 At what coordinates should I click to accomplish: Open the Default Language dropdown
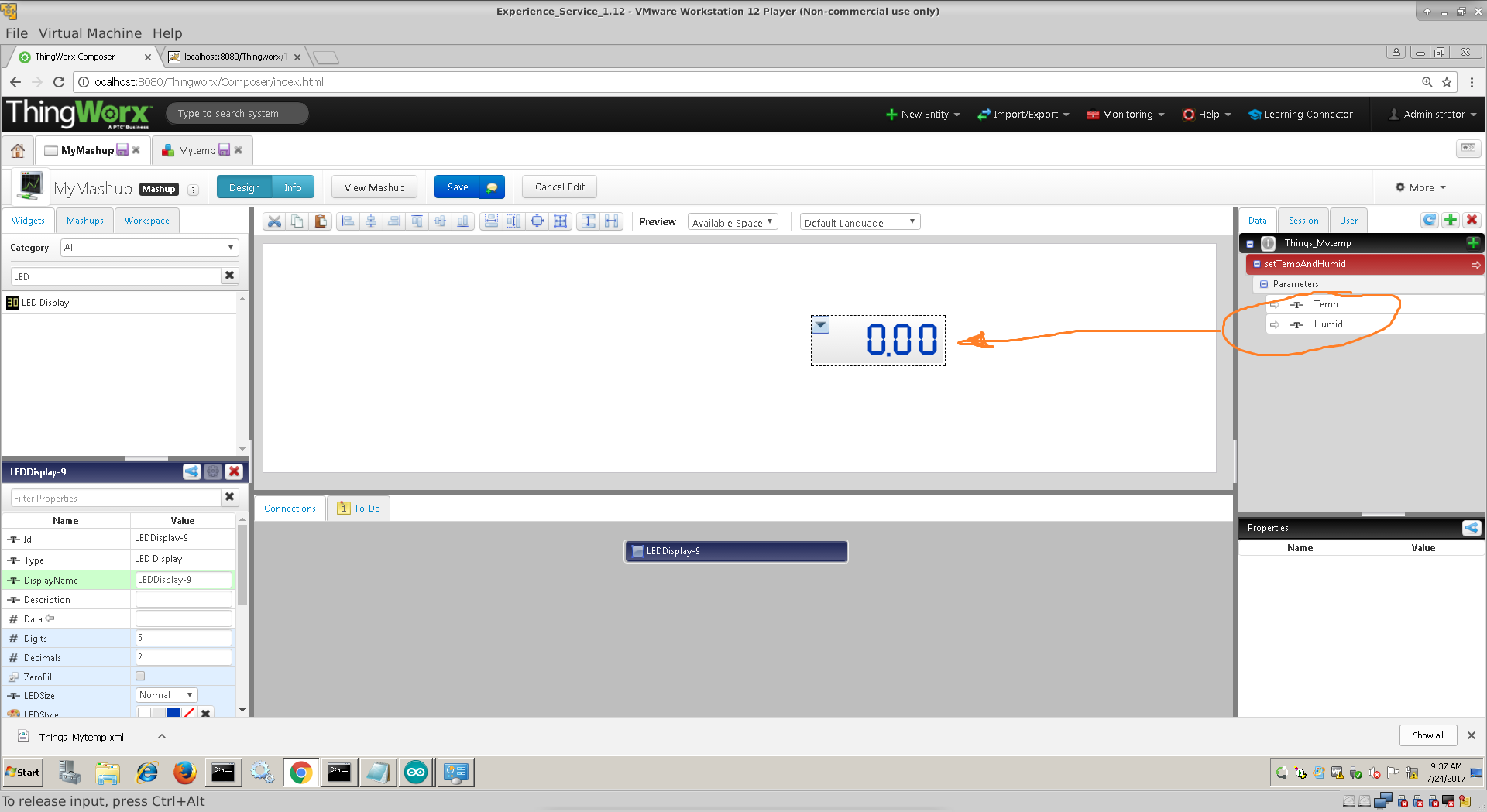pos(860,222)
